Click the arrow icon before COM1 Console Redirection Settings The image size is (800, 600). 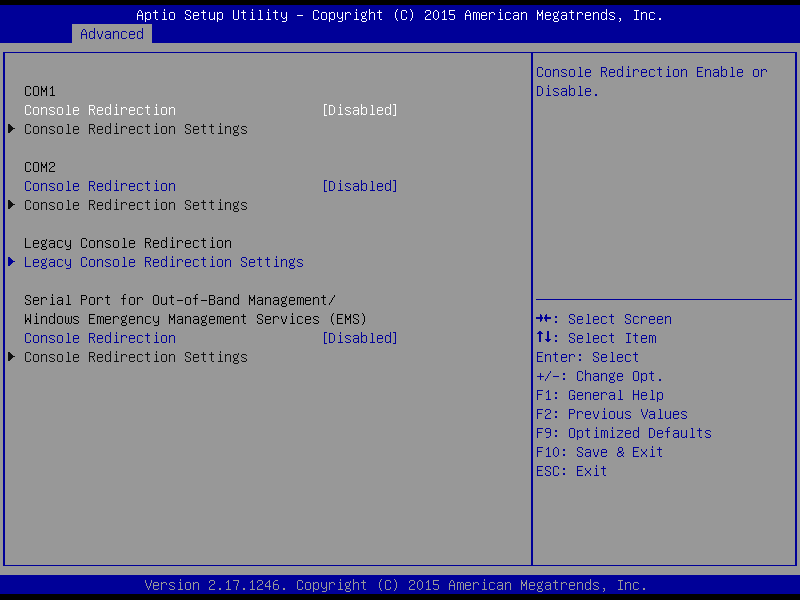click(11, 129)
